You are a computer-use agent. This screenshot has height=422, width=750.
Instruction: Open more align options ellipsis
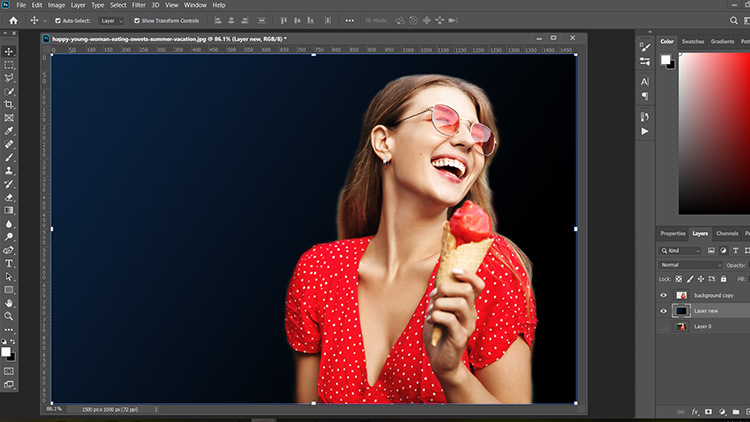pos(350,21)
